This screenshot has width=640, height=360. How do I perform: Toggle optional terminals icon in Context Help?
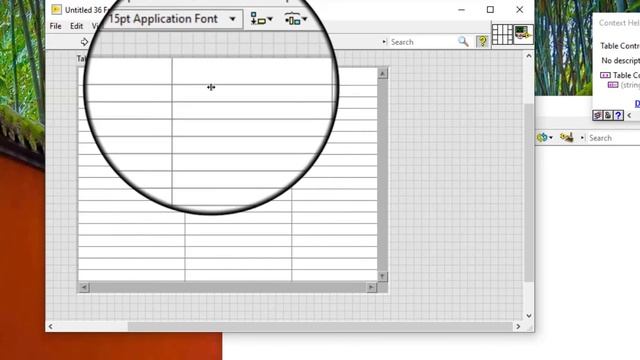coord(598,116)
